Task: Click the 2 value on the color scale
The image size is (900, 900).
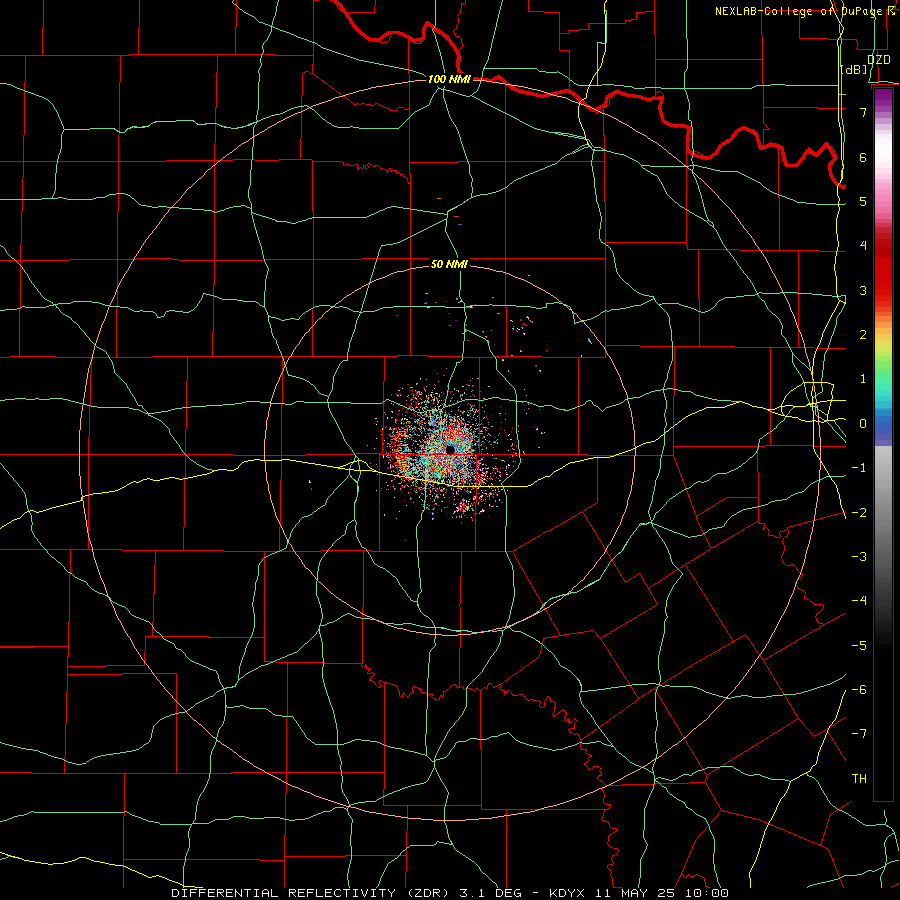Action: point(863,334)
